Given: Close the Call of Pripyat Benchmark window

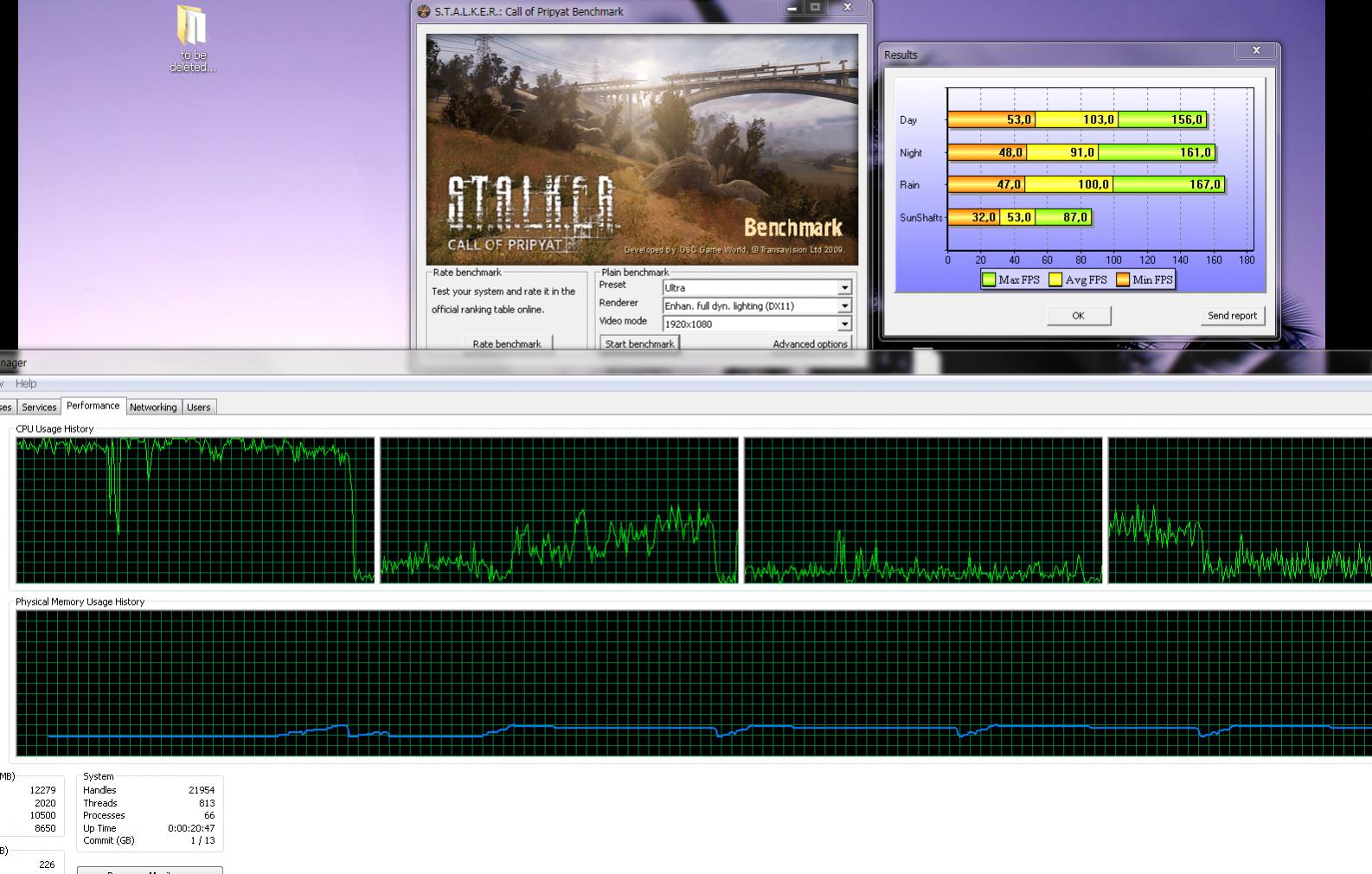Looking at the screenshot, I should (x=848, y=8).
